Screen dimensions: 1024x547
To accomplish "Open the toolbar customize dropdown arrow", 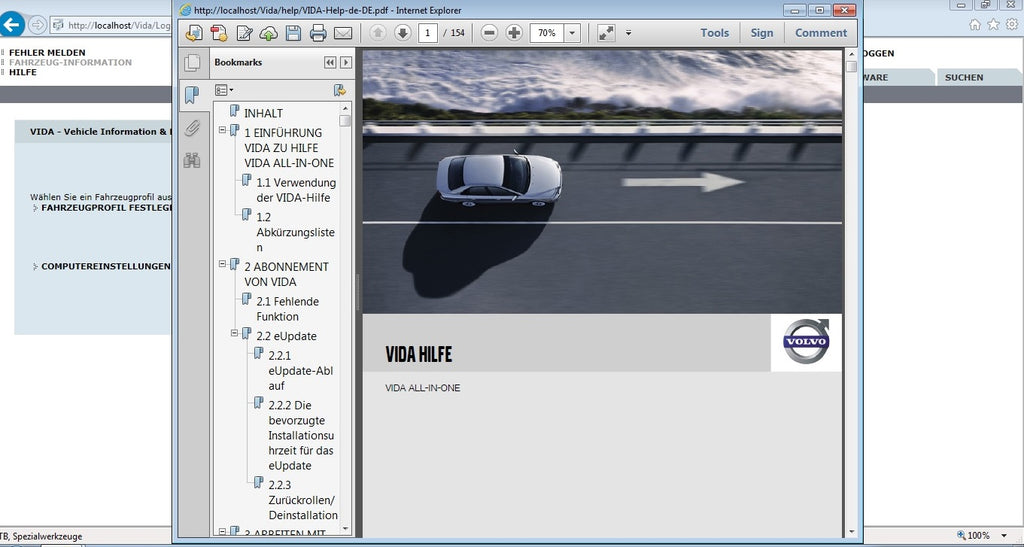I will pyautogui.click(x=628, y=33).
